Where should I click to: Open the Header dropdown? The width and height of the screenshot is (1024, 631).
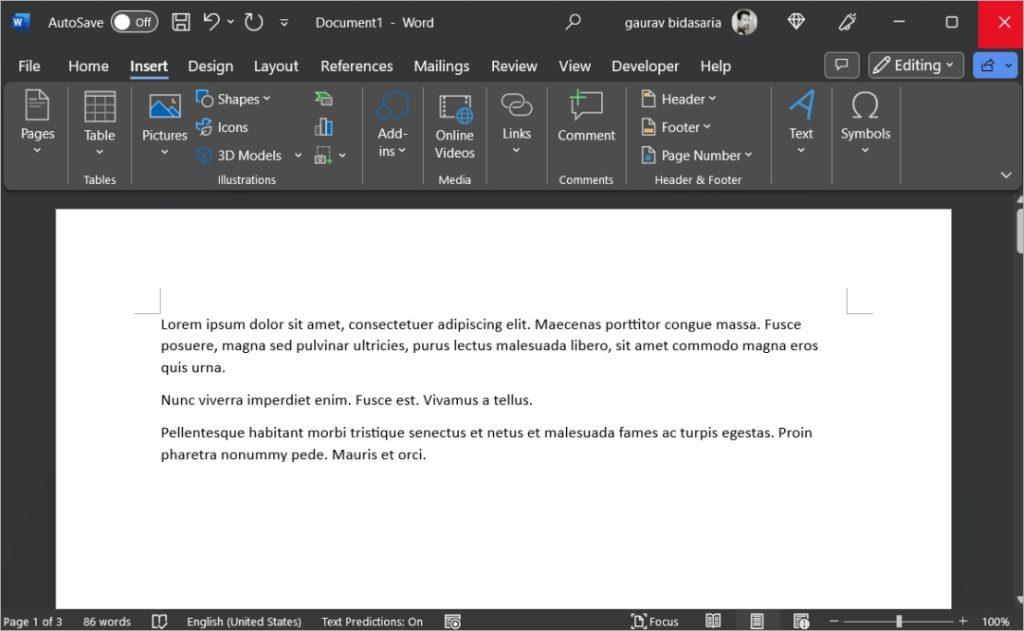tap(679, 99)
